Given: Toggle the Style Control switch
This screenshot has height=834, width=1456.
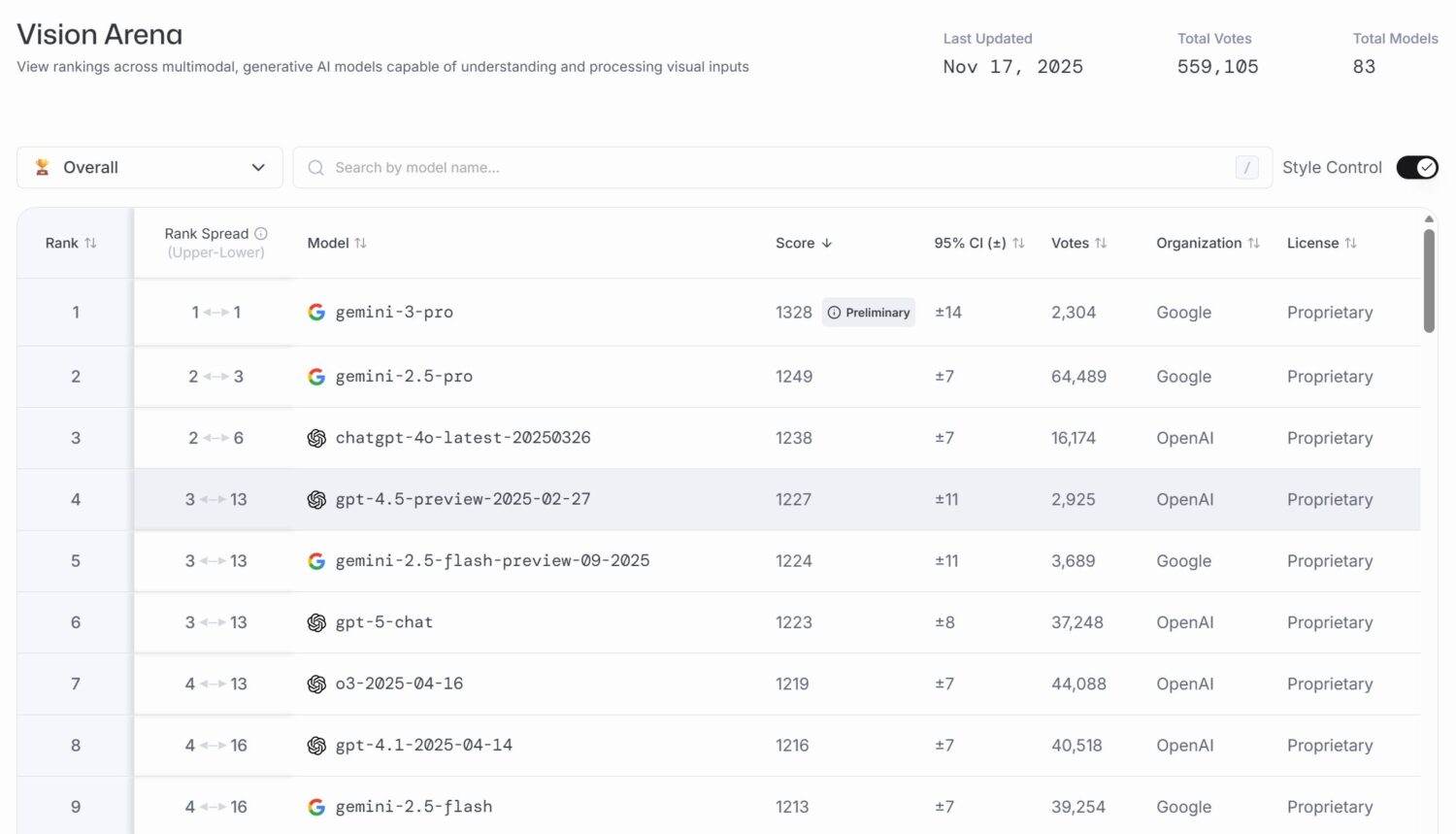Looking at the screenshot, I should point(1417,167).
